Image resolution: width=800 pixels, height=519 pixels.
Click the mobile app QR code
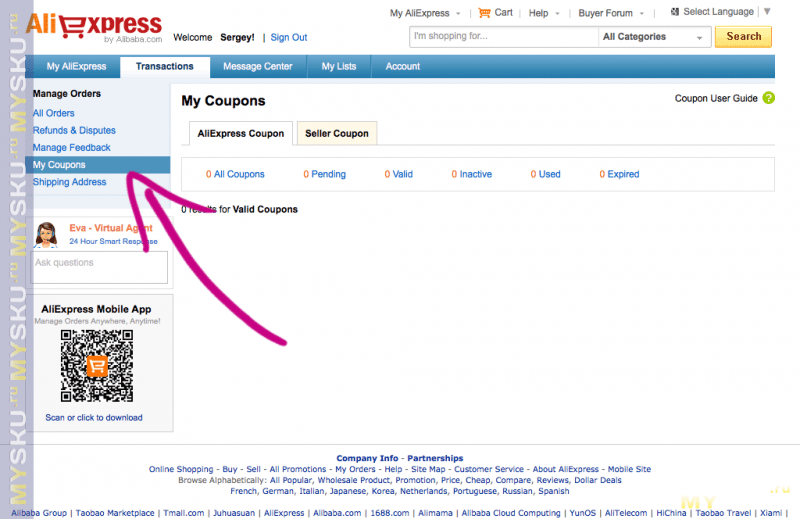pyautogui.click(x=96, y=365)
